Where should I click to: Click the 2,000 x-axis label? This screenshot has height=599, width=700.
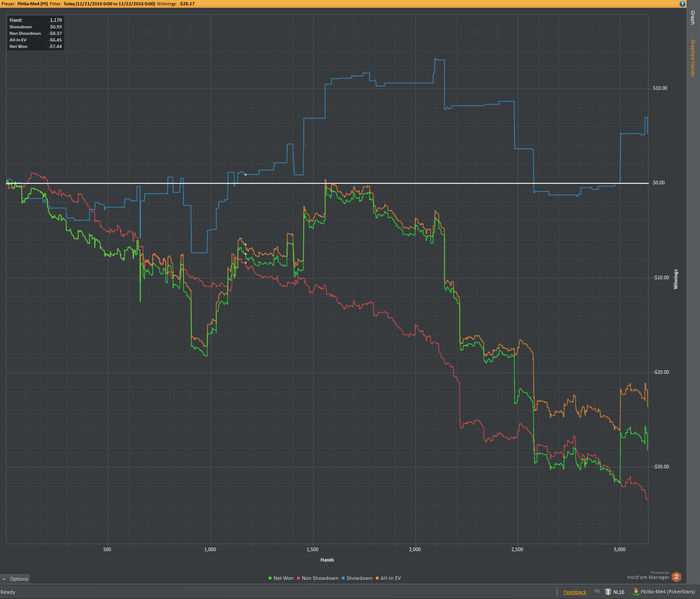point(415,549)
